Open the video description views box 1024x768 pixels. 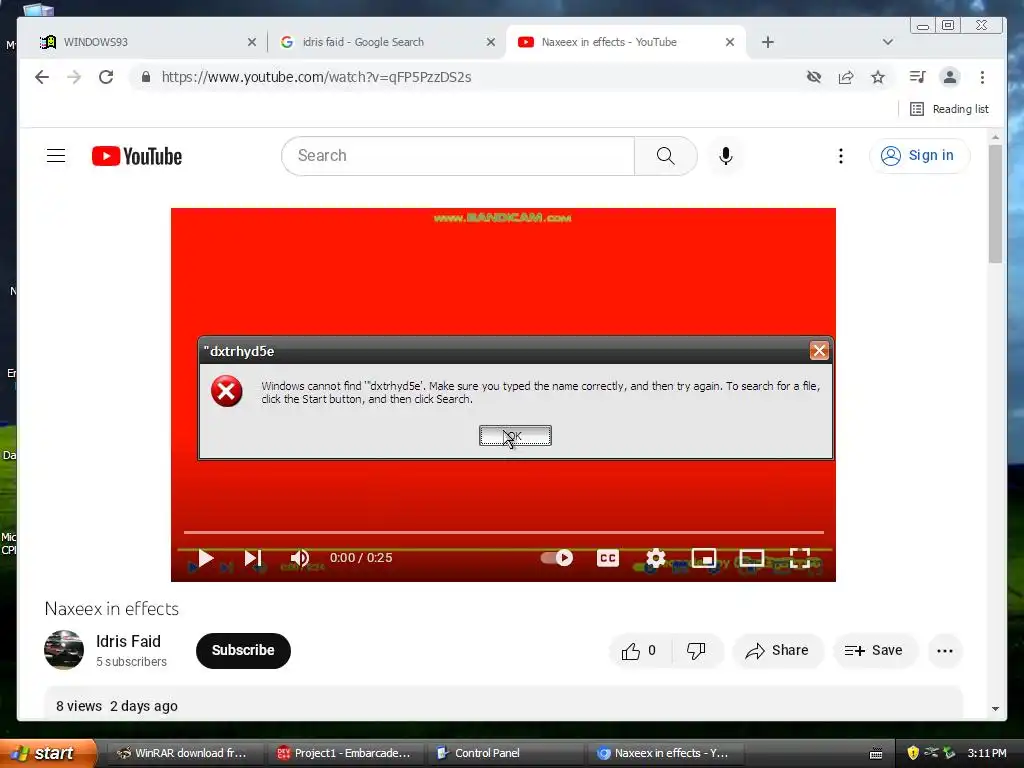pos(504,704)
